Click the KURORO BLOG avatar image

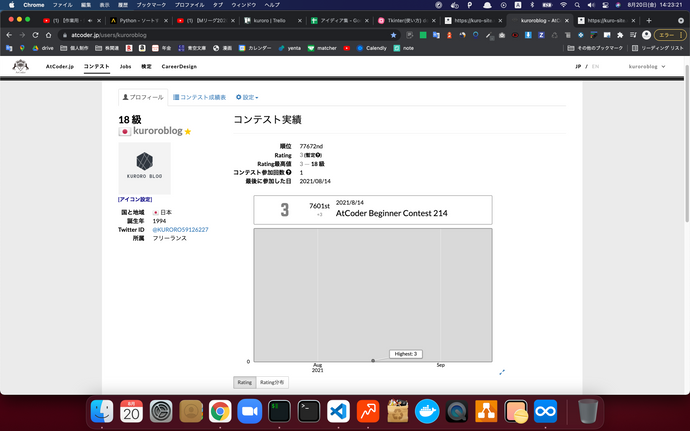click(x=144, y=168)
